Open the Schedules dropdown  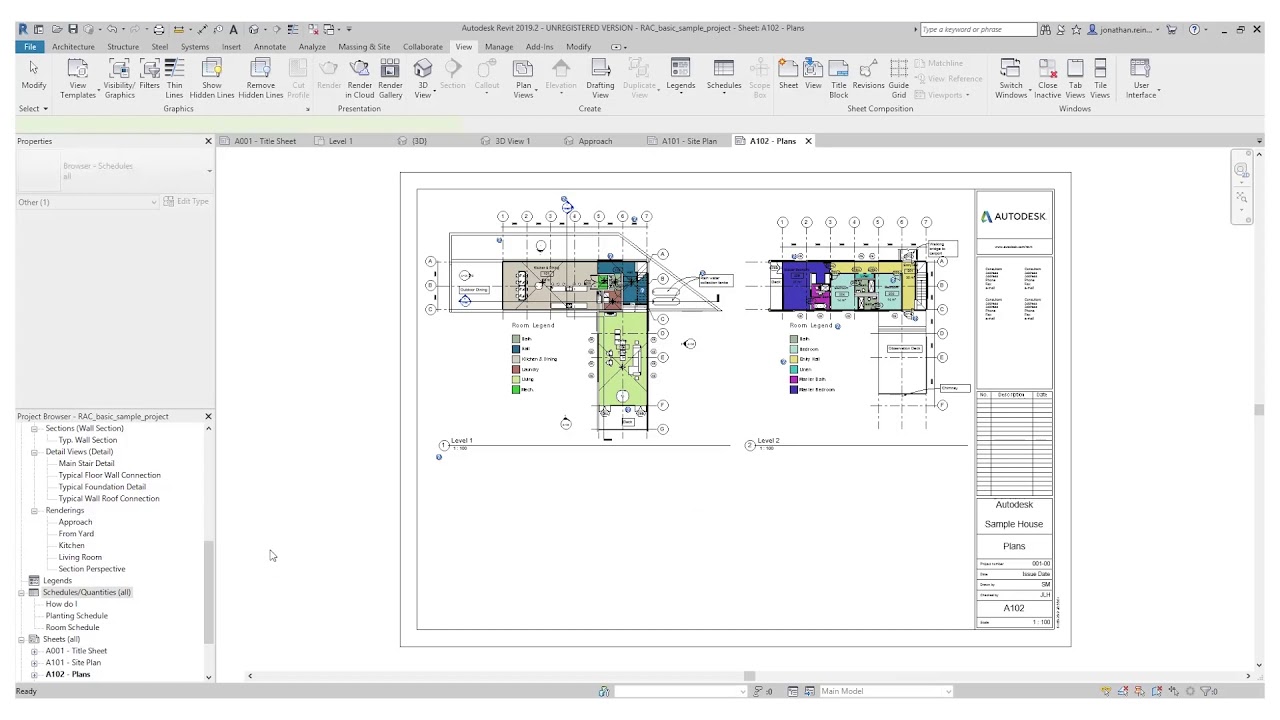pyautogui.click(x=724, y=74)
